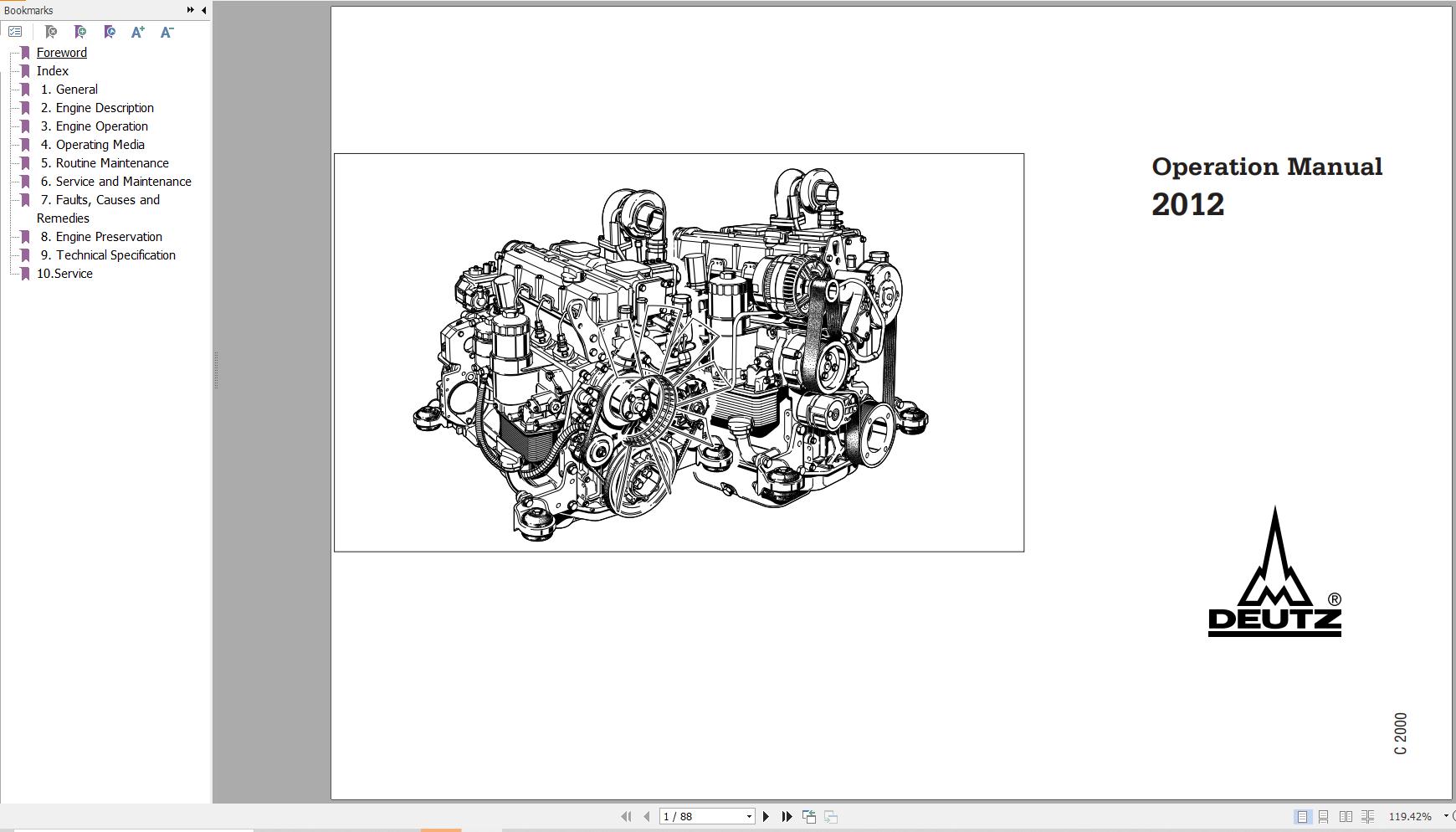
Task: Toggle continuous facing page mode
Action: (1367, 816)
